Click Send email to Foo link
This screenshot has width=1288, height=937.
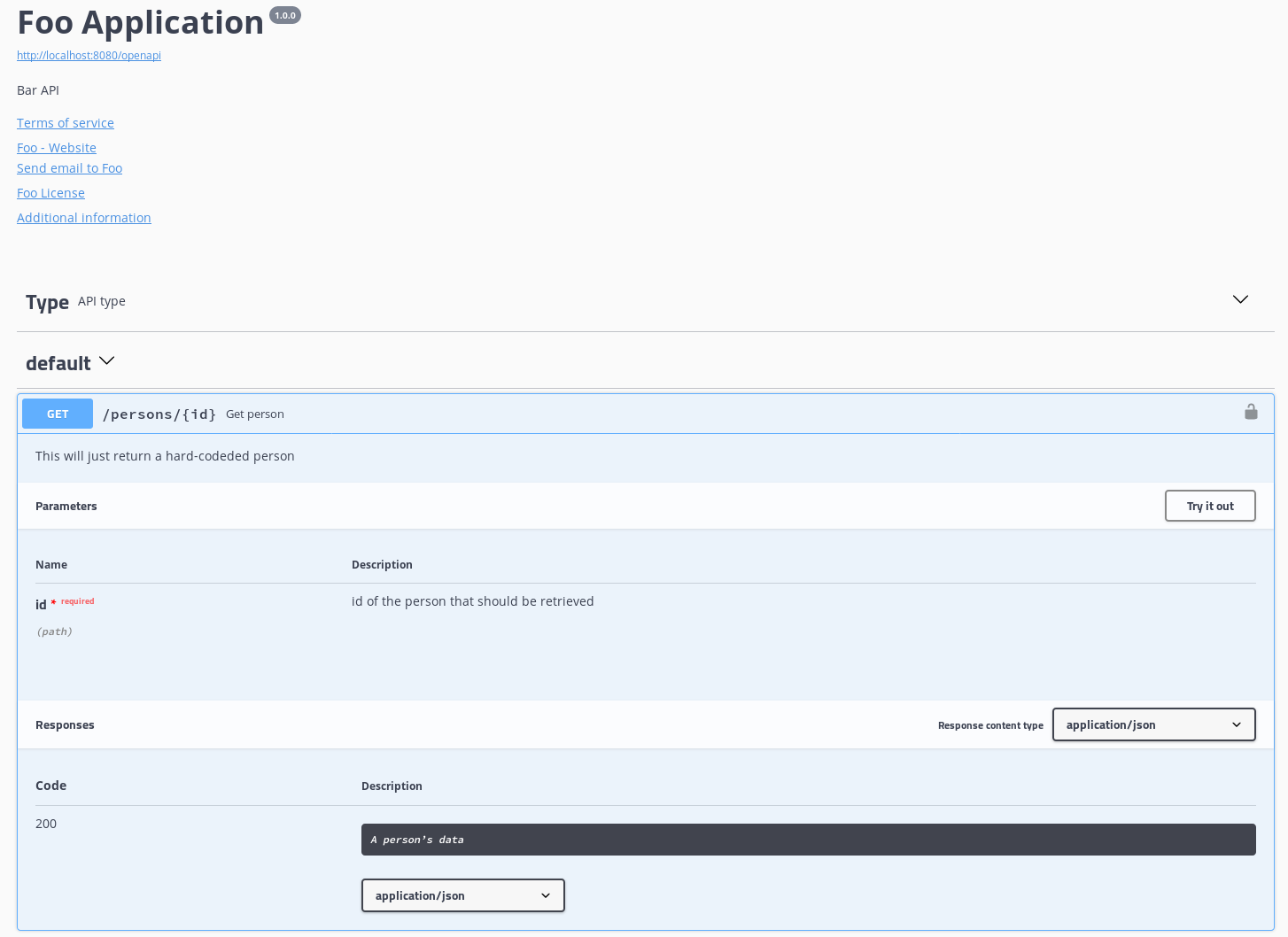(x=69, y=168)
